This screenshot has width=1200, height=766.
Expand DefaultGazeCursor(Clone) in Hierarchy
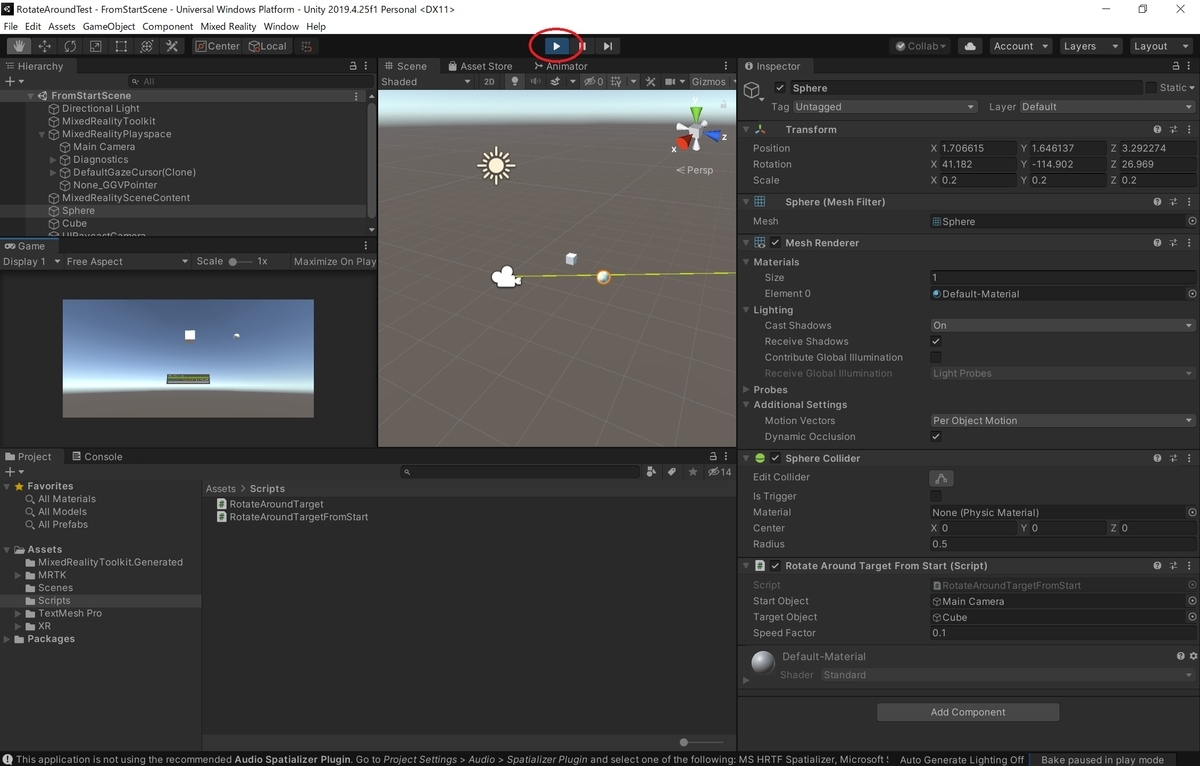[x=53, y=172]
